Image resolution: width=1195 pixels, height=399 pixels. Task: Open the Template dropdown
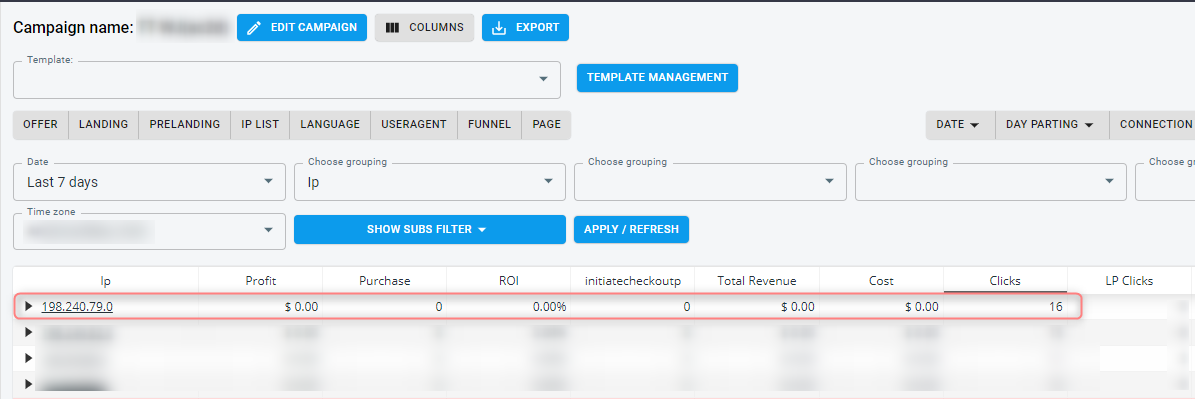287,79
